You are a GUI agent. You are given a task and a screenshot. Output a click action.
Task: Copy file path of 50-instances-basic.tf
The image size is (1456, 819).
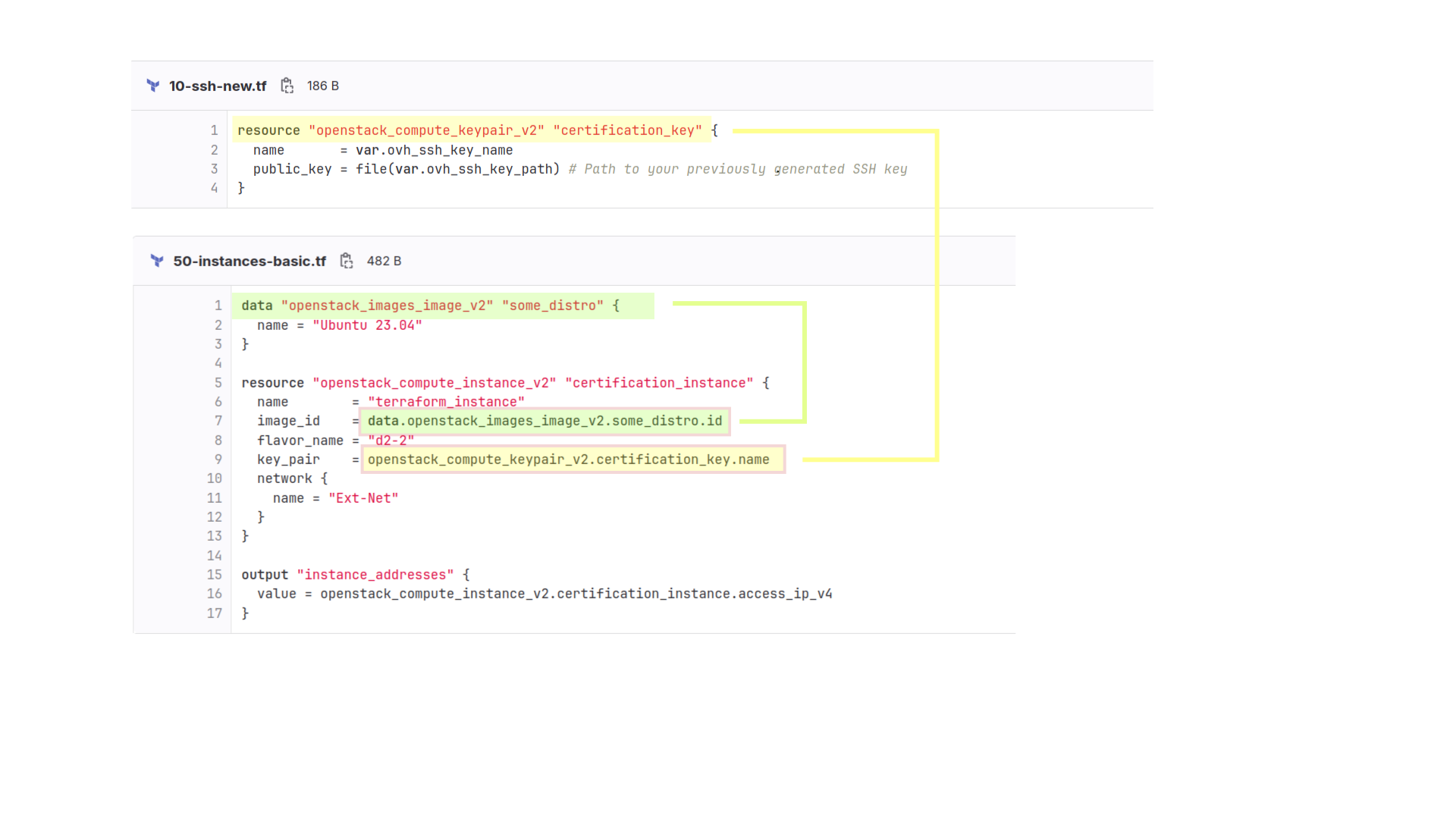click(x=347, y=261)
